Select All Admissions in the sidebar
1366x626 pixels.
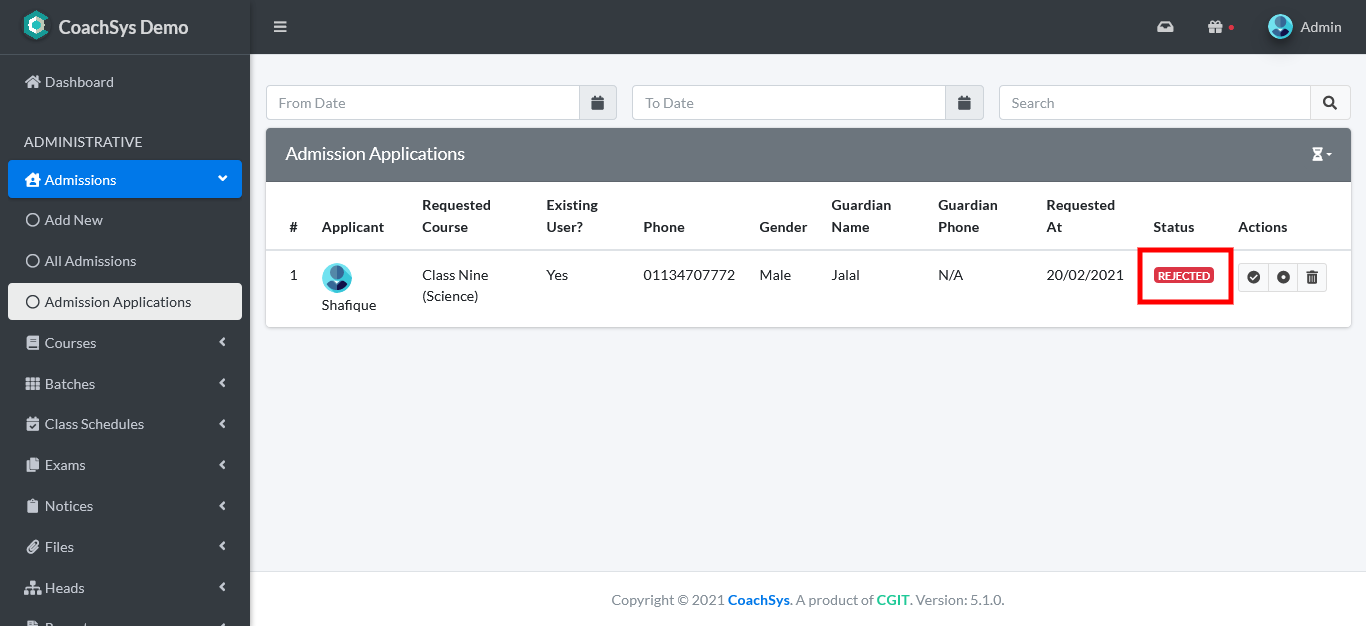pyautogui.click(x=90, y=261)
